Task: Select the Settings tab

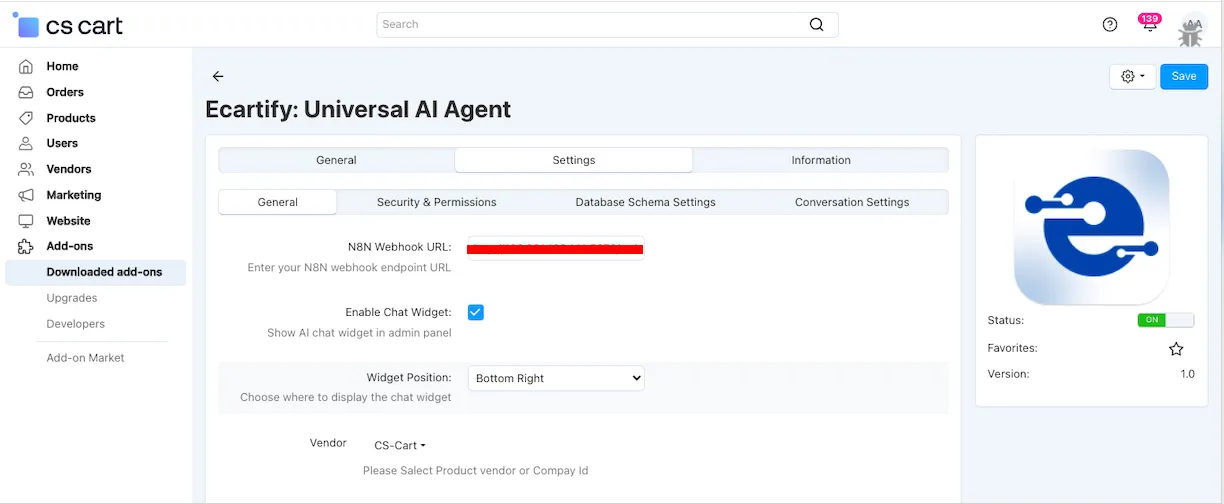Action: point(574,160)
